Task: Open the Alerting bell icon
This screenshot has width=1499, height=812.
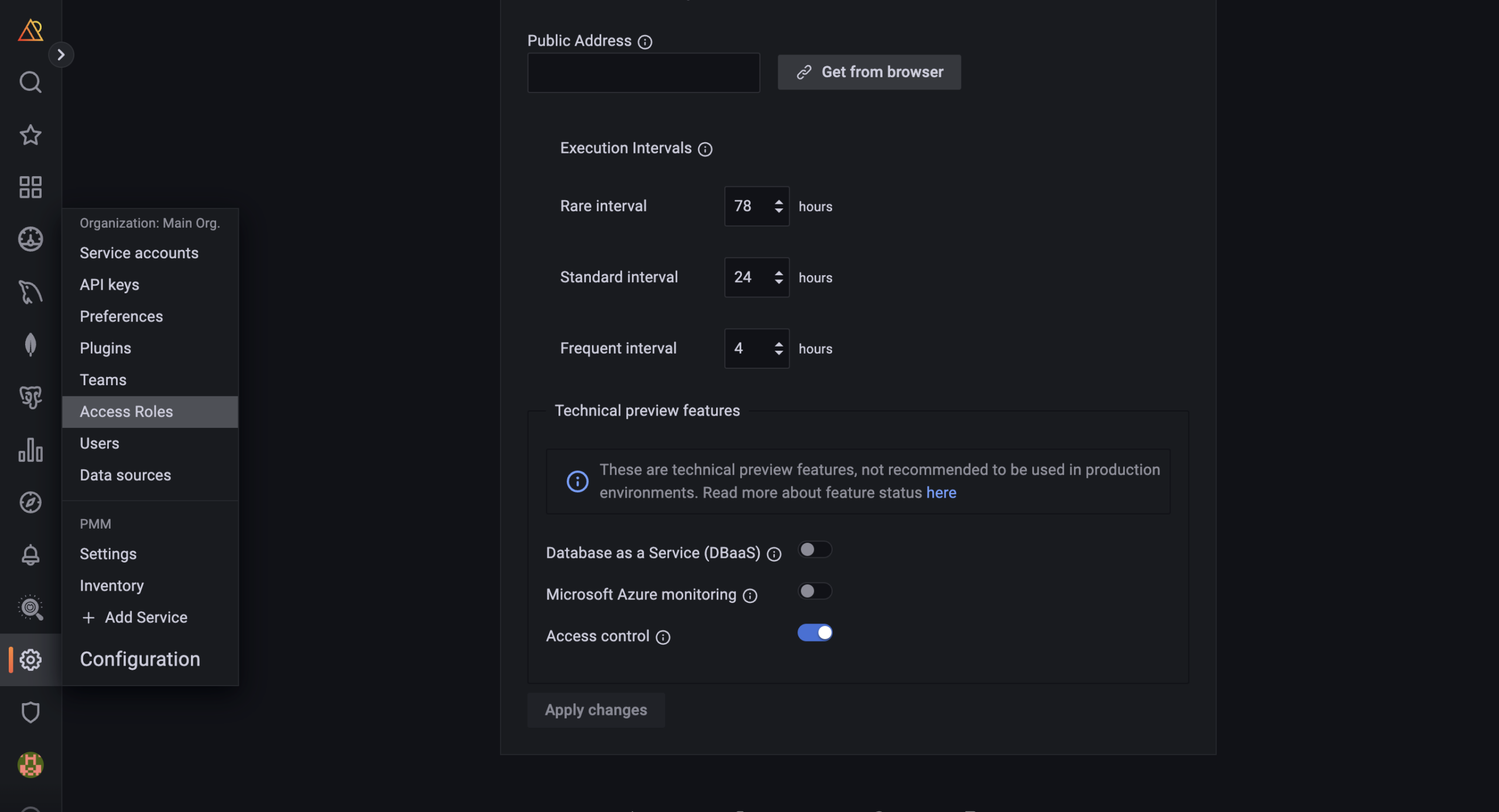Action: 30,554
